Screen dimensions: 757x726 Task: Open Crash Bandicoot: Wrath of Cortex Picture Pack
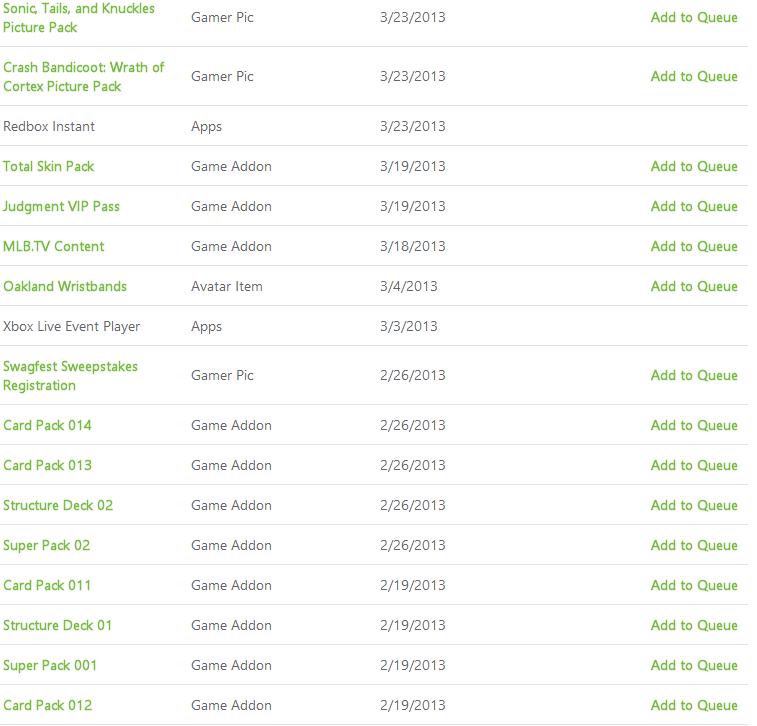[x=84, y=77]
